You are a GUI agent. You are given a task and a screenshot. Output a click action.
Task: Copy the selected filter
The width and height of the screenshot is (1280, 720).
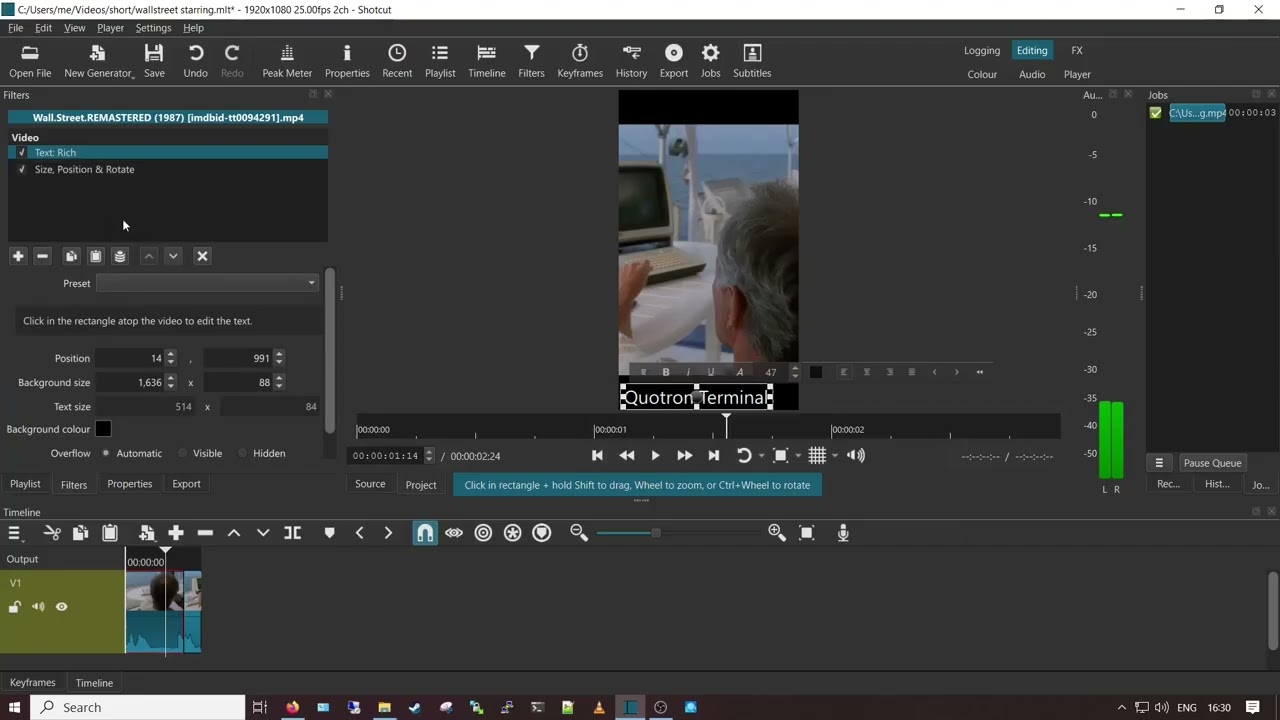point(71,256)
